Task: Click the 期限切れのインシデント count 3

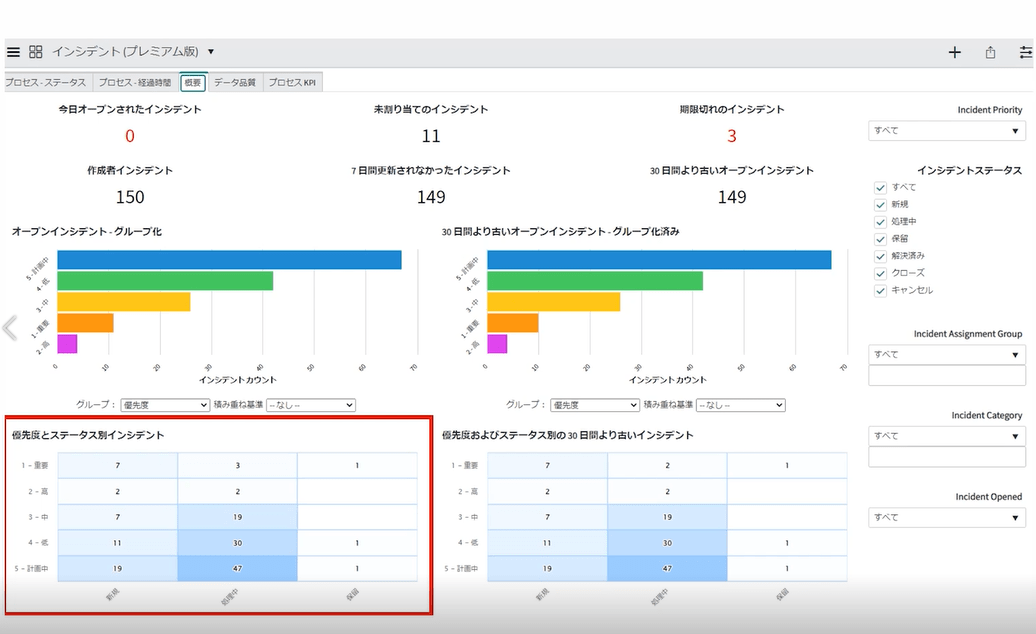Action: point(731,136)
